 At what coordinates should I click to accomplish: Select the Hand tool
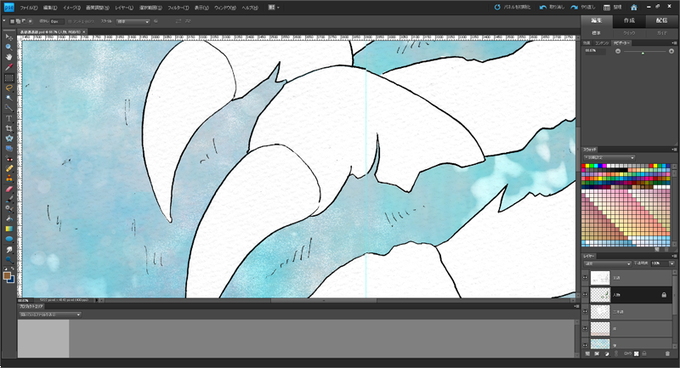coord(9,57)
